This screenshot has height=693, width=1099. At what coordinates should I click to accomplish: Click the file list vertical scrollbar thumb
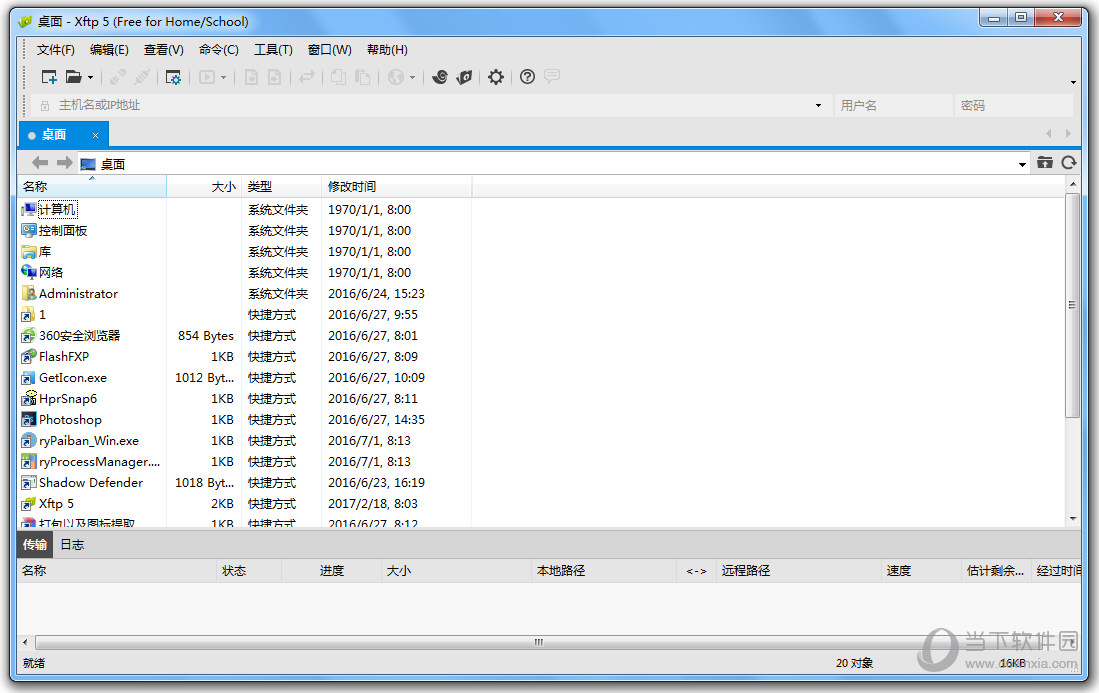pyautogui.click(x=1072, y=305)
